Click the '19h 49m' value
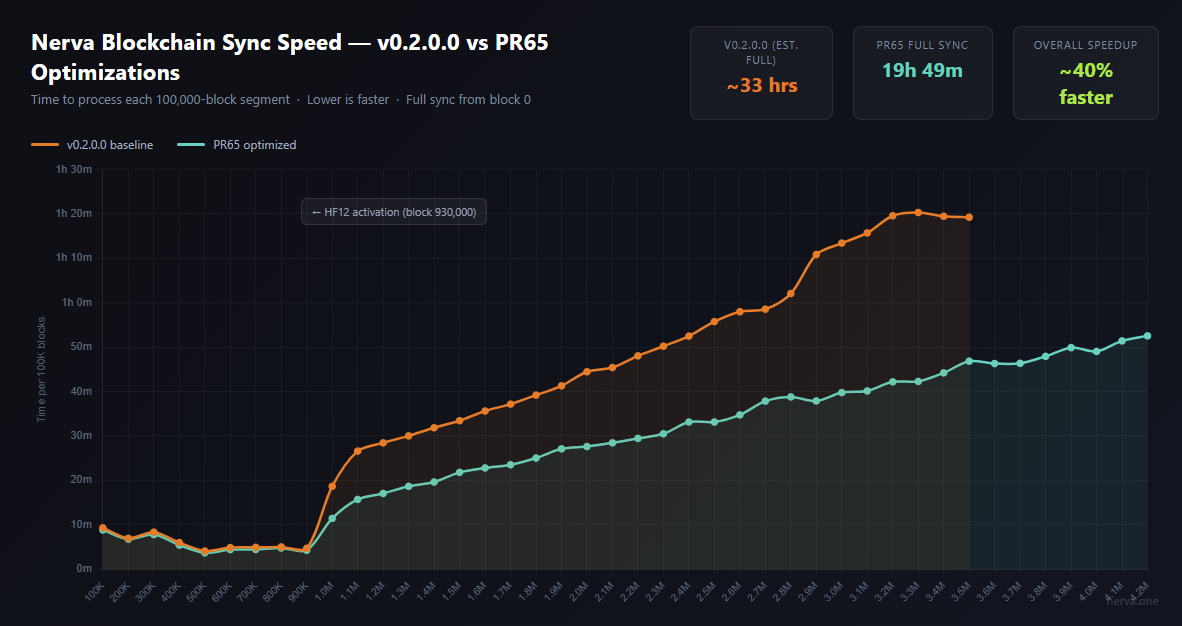 (x=923, y=70)
